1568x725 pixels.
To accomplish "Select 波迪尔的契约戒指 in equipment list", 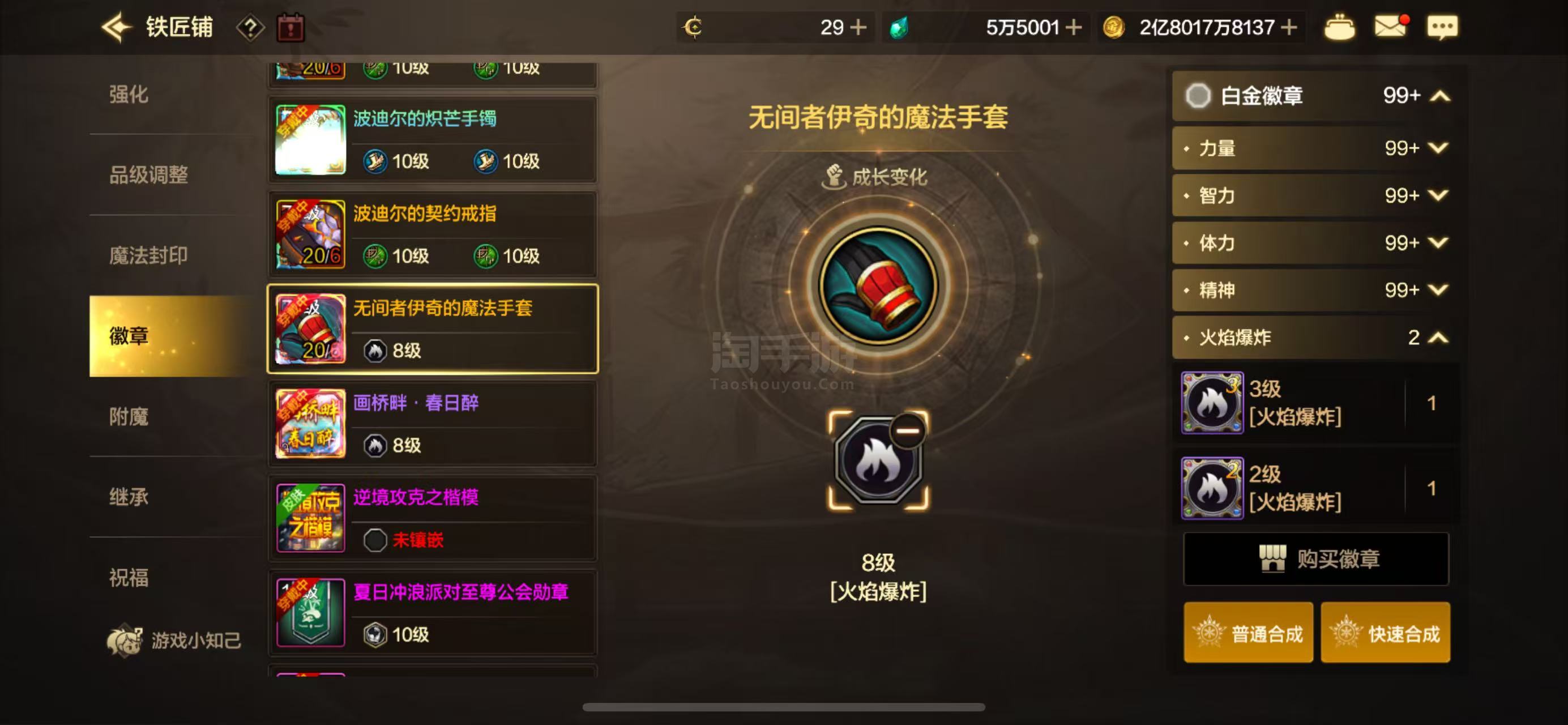I will coord(432,234).
